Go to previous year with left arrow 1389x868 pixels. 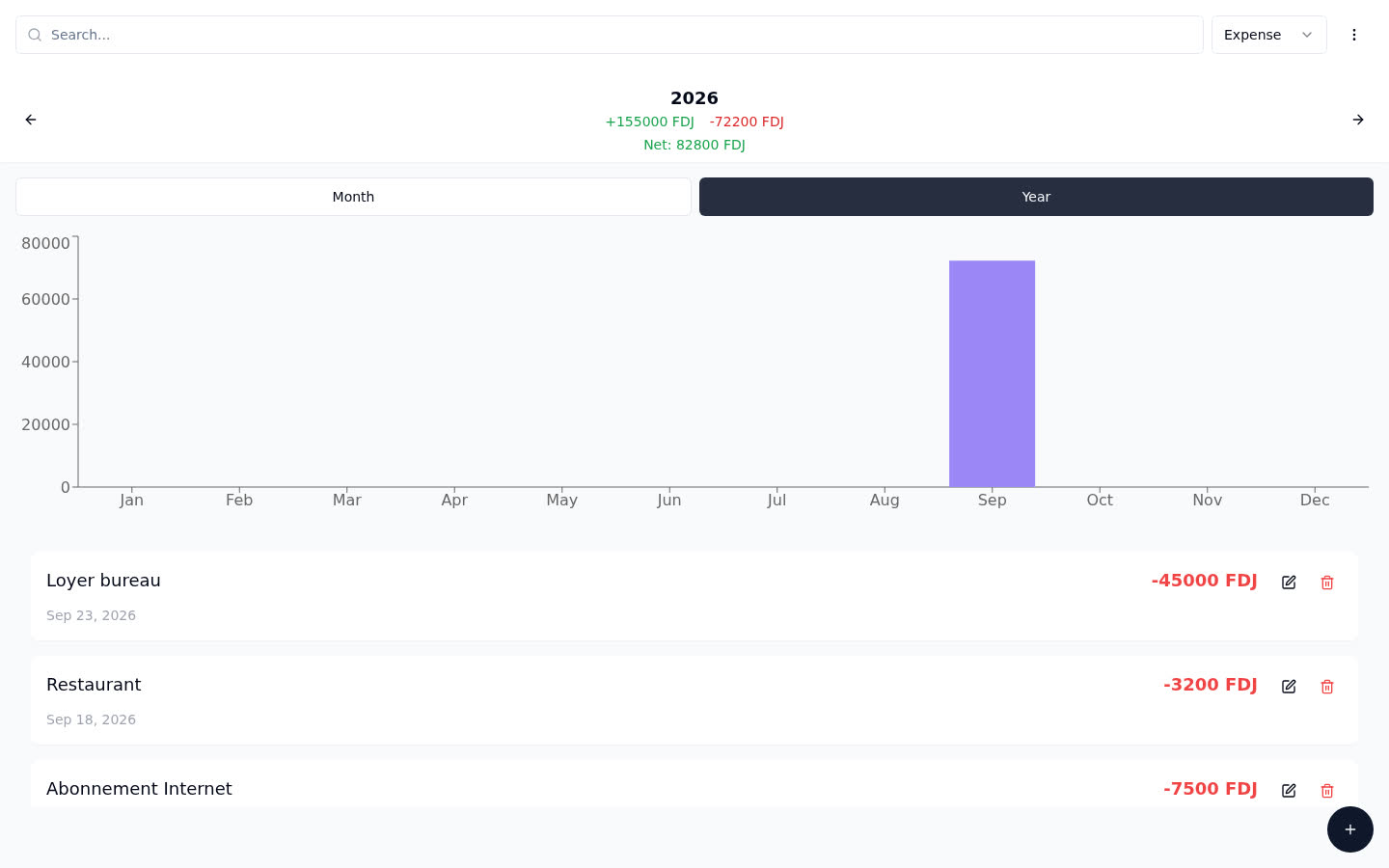[31, 120]
